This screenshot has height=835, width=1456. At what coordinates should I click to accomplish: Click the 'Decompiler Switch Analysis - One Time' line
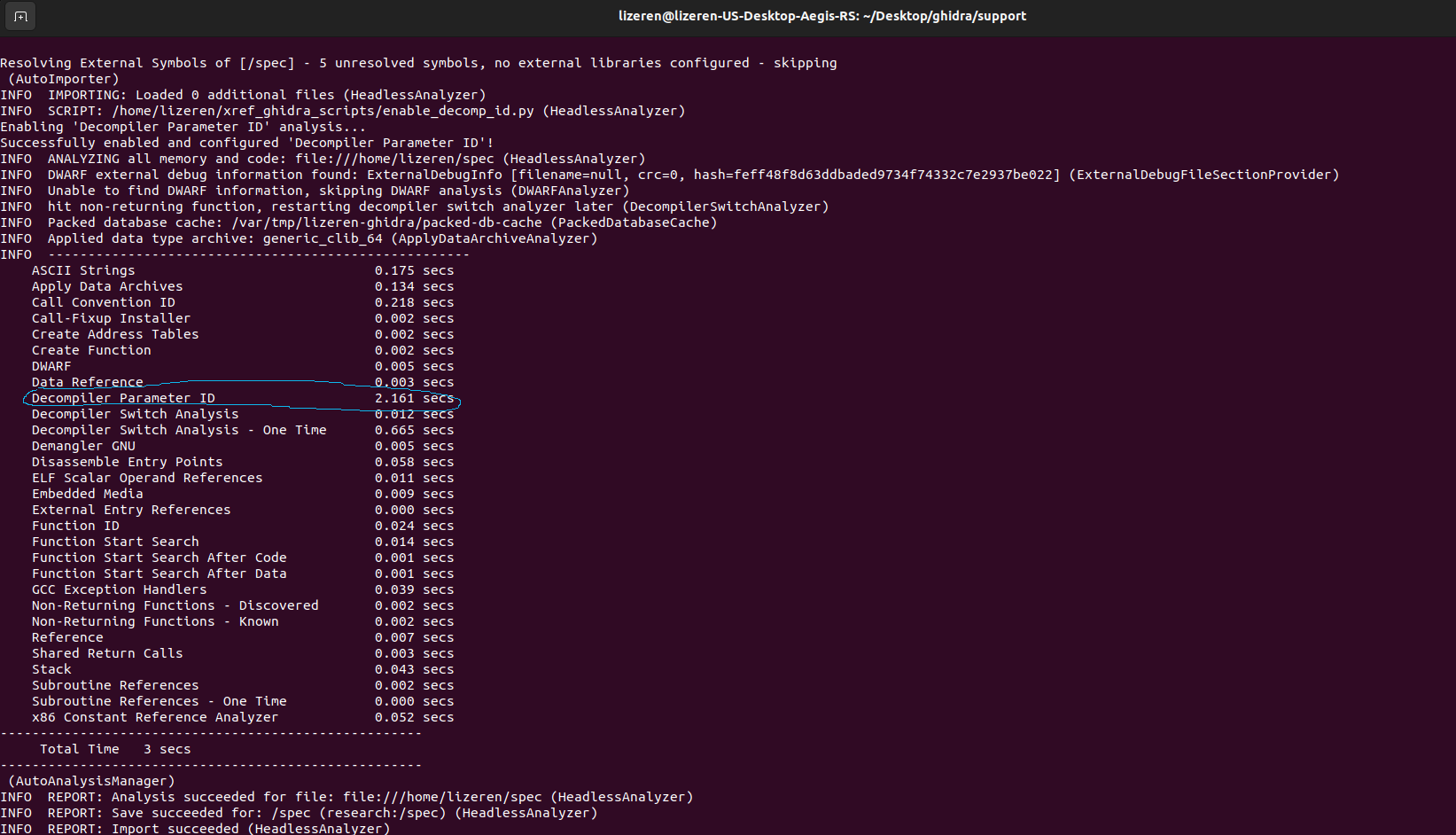243,430
